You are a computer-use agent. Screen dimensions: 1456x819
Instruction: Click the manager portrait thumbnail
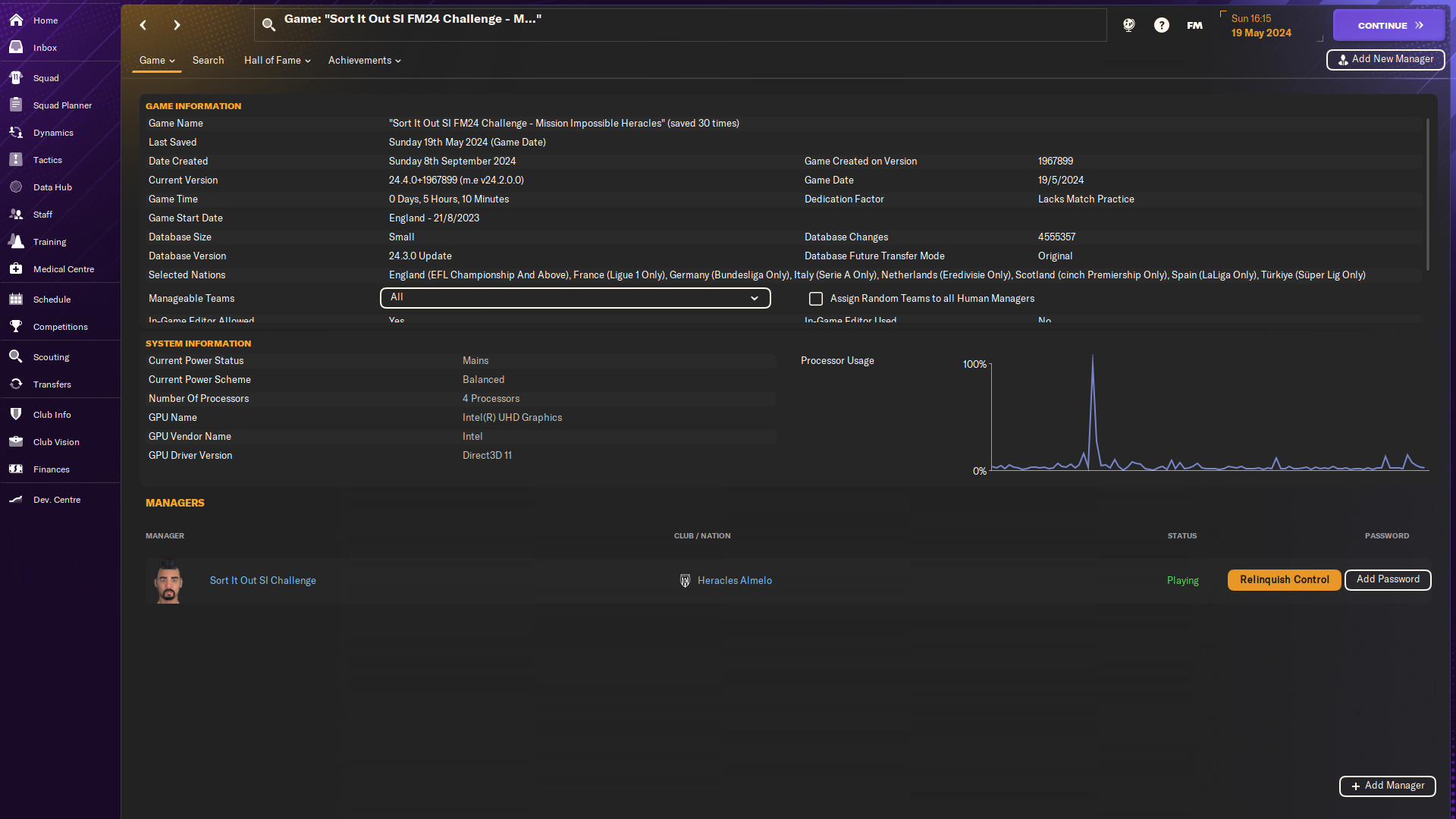[x=168, y=581]
